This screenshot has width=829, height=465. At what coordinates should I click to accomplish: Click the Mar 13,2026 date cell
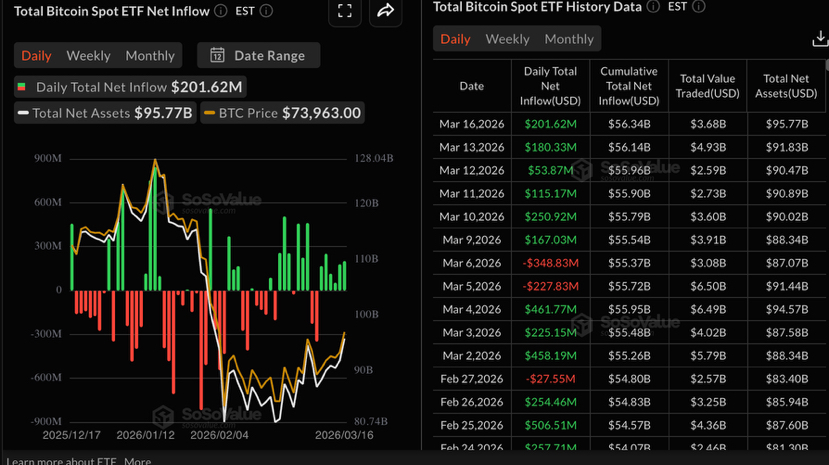pyautogui.click(x=472, y=147)
